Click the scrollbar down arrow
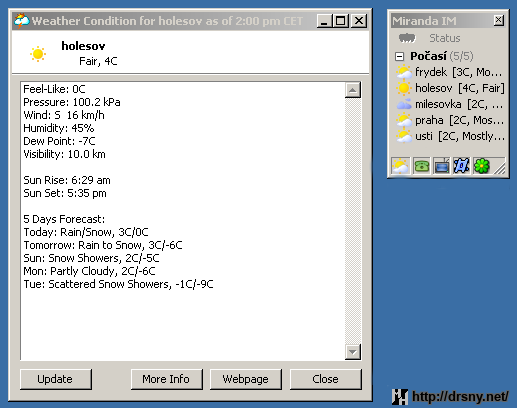The image size is (517, 408). coord(353,352)
